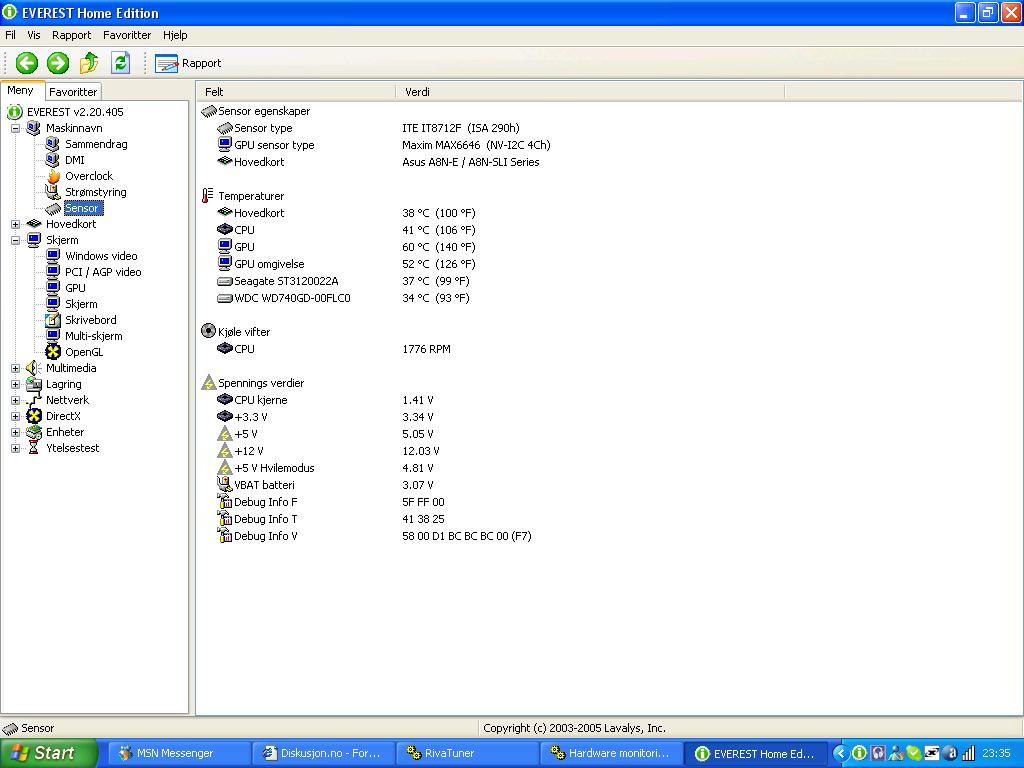The width and height of the screenshot is (1024, 768).
Task: Select the Debug Info V row
Action: pyautogui.click(x=374, y=536)
